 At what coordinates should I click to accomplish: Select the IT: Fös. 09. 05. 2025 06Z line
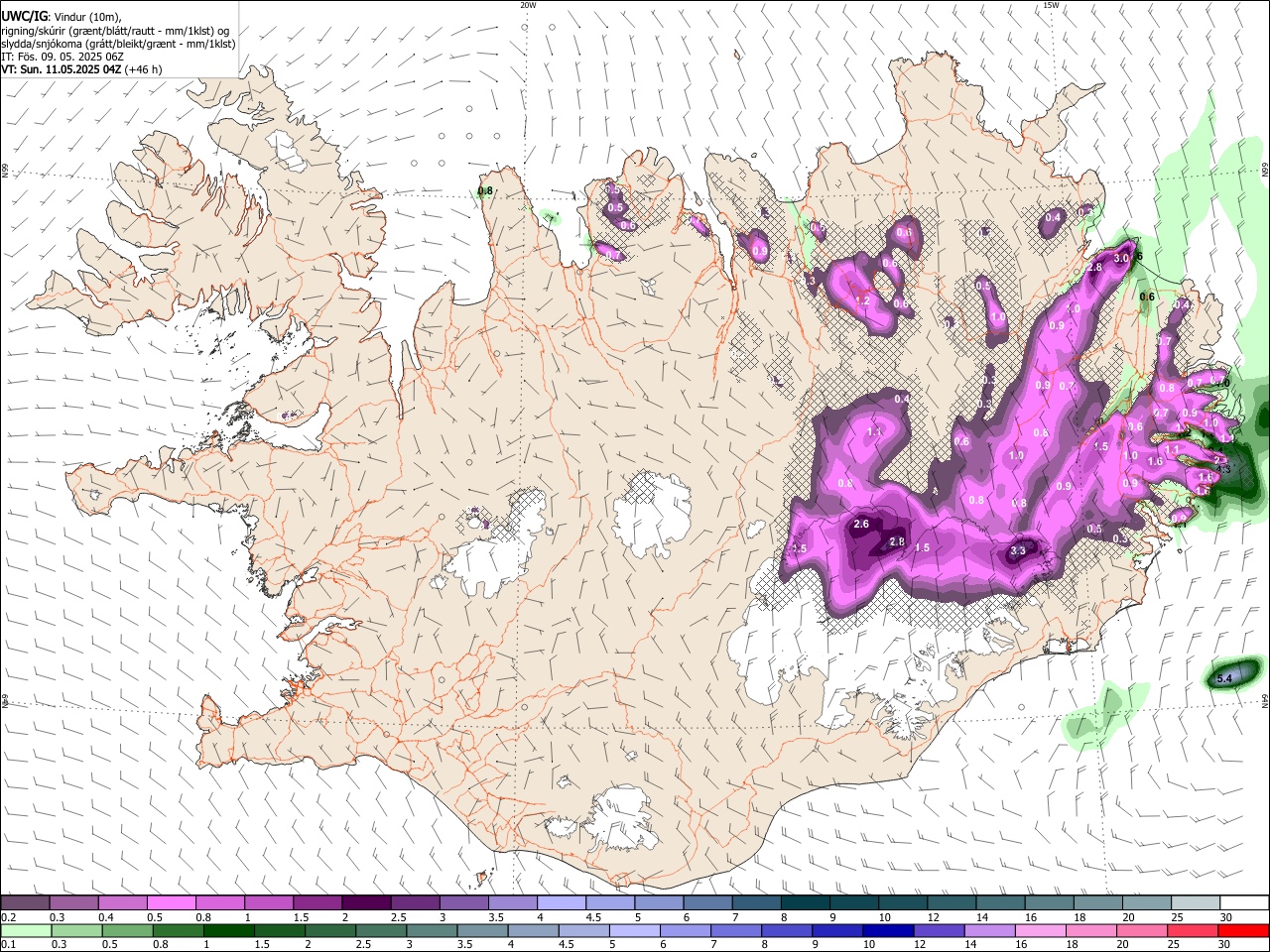[x=63, y=57]
